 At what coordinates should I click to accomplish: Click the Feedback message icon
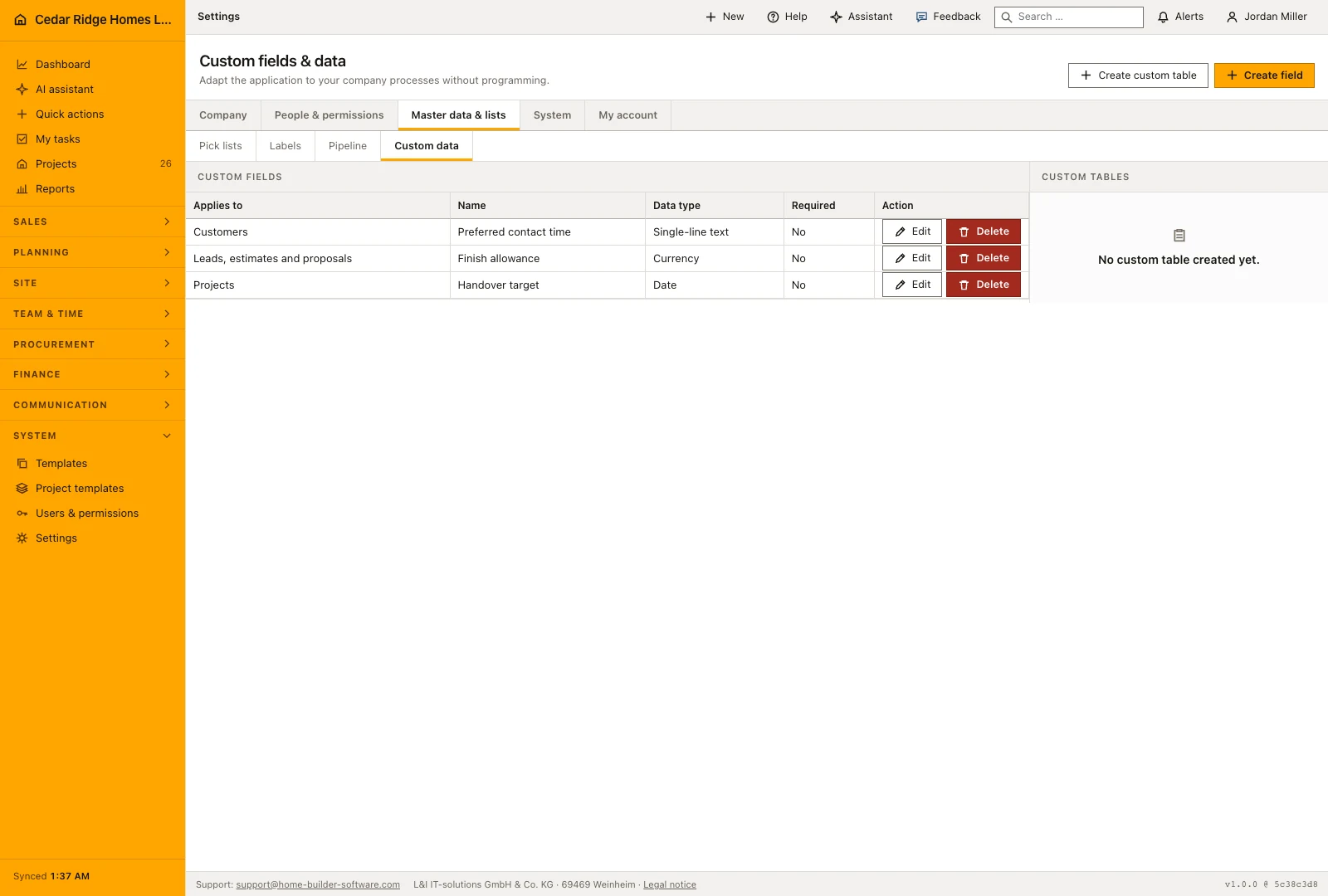coord(921,17)
